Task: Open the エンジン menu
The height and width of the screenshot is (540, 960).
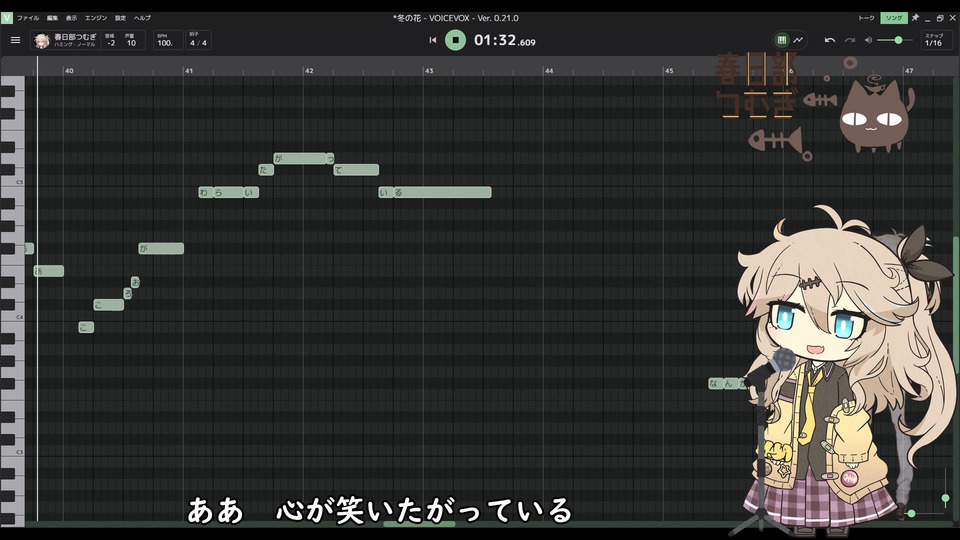Action: 96,18
